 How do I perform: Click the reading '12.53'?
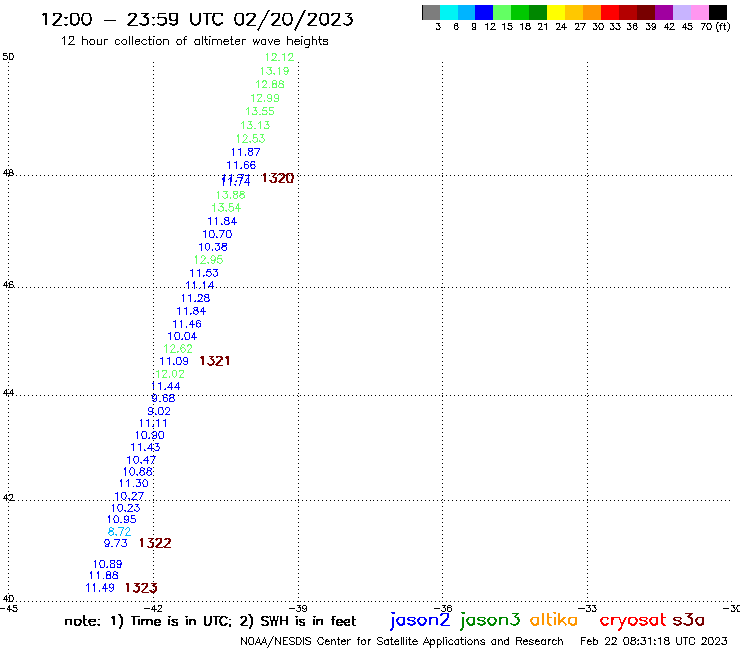coord(251,139)
